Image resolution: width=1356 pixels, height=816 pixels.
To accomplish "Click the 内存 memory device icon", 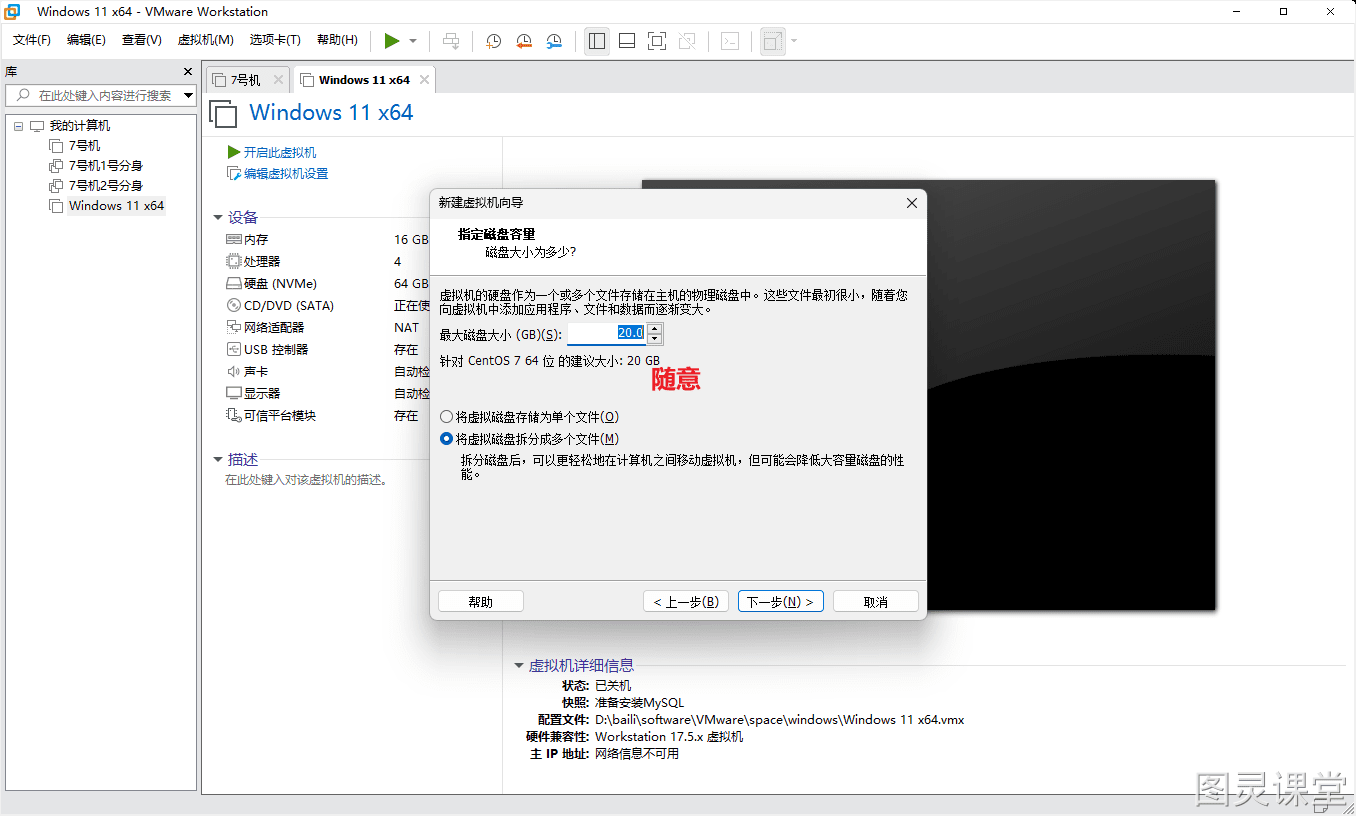I will (234, 240).
